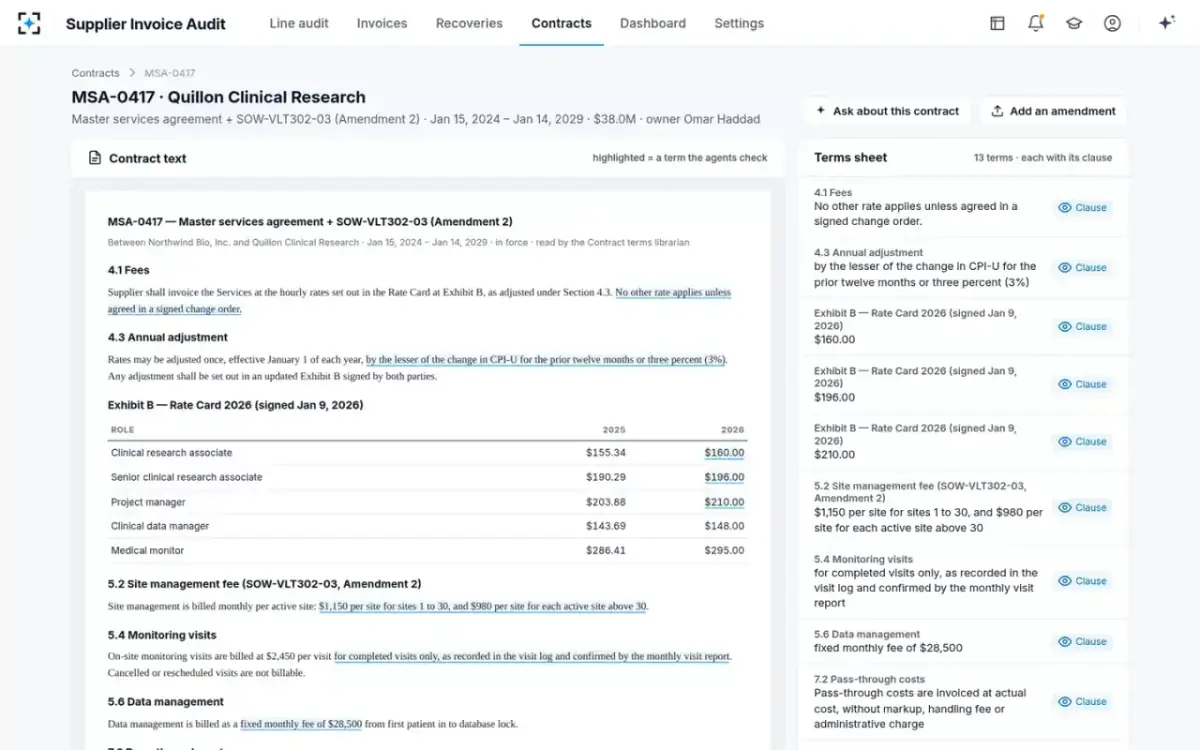1200x750 pixels.
Task: Click the Terms sheet heading
Action: [851, 158]
